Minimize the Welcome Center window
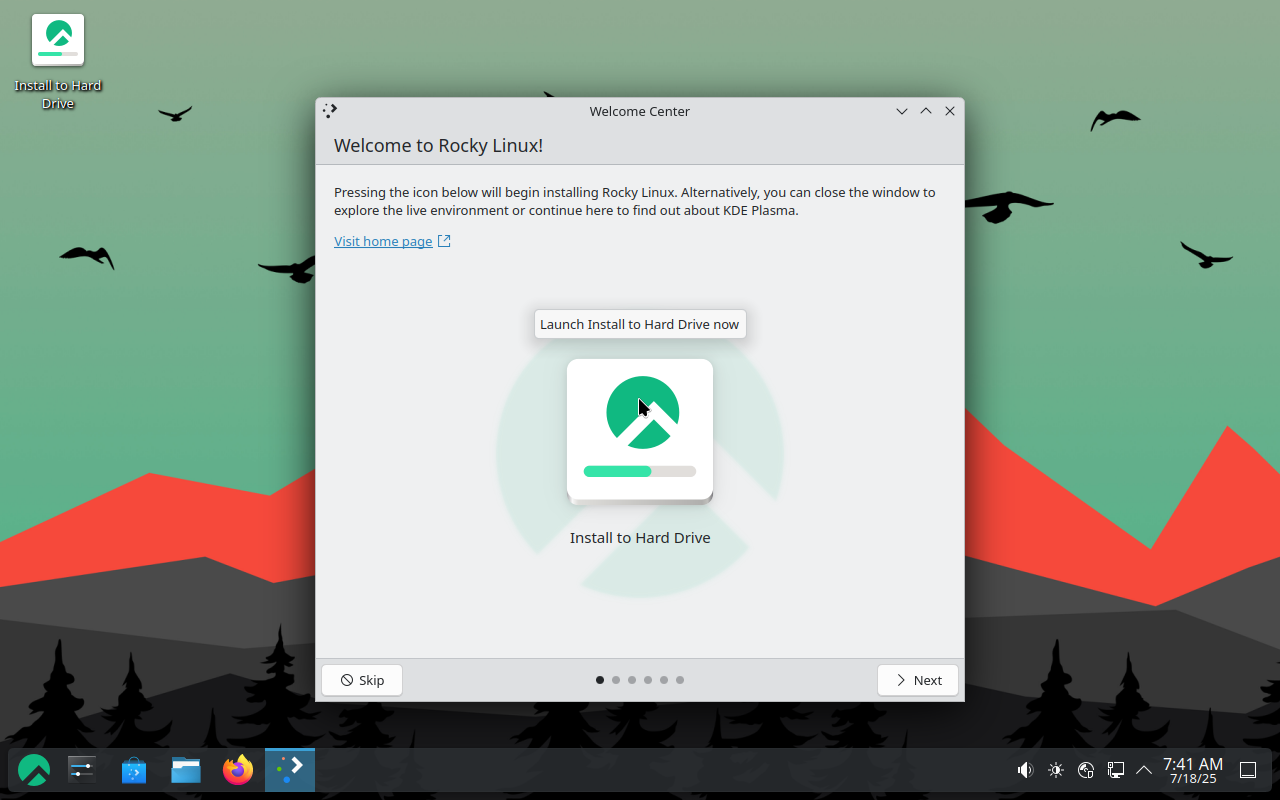 point(902,111)
